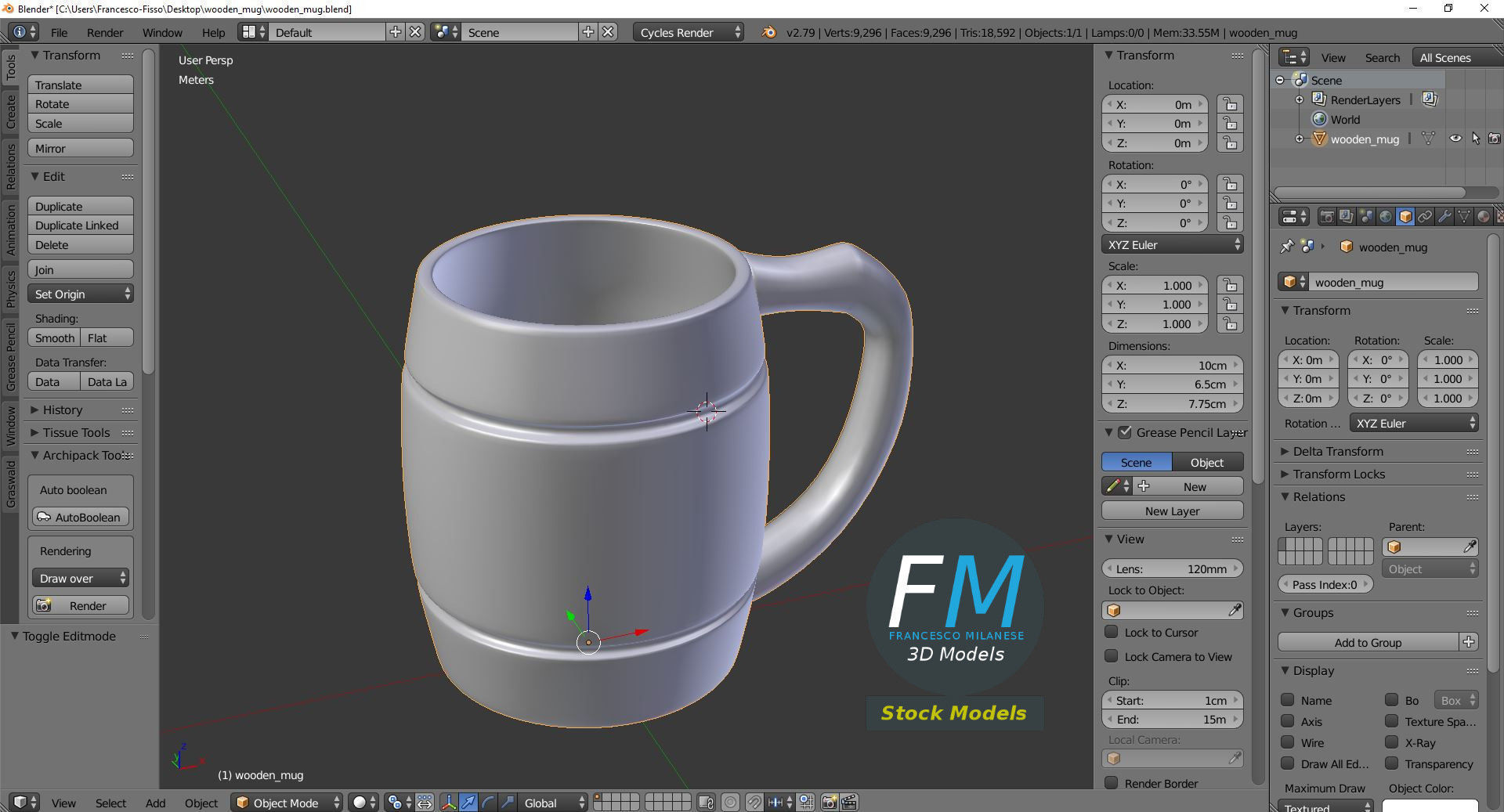Screen dimensions: 1504x812
Task: Click the OpenGL render animation clapper icon
Action: click(x=849, y=803)
